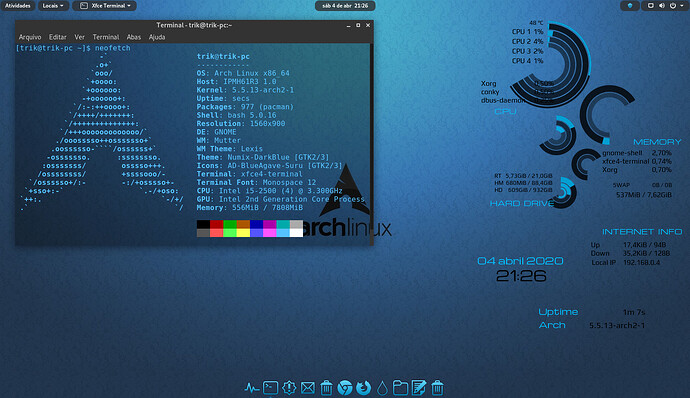This screenshot has width=690, height=398.
Task: Click the Icons: AD-BlueAgave-Suru line
Action: [269, 166]
